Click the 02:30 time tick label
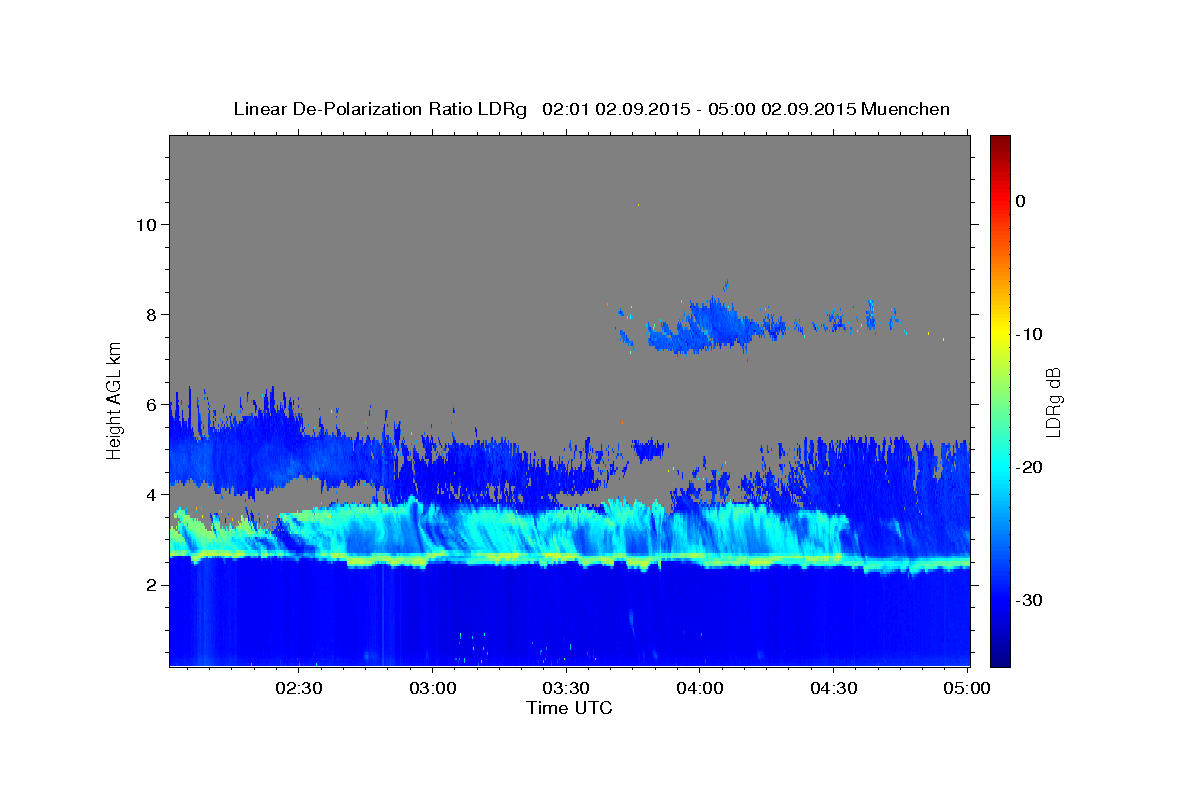This screenshot has width=1200, height=800. 299,688
